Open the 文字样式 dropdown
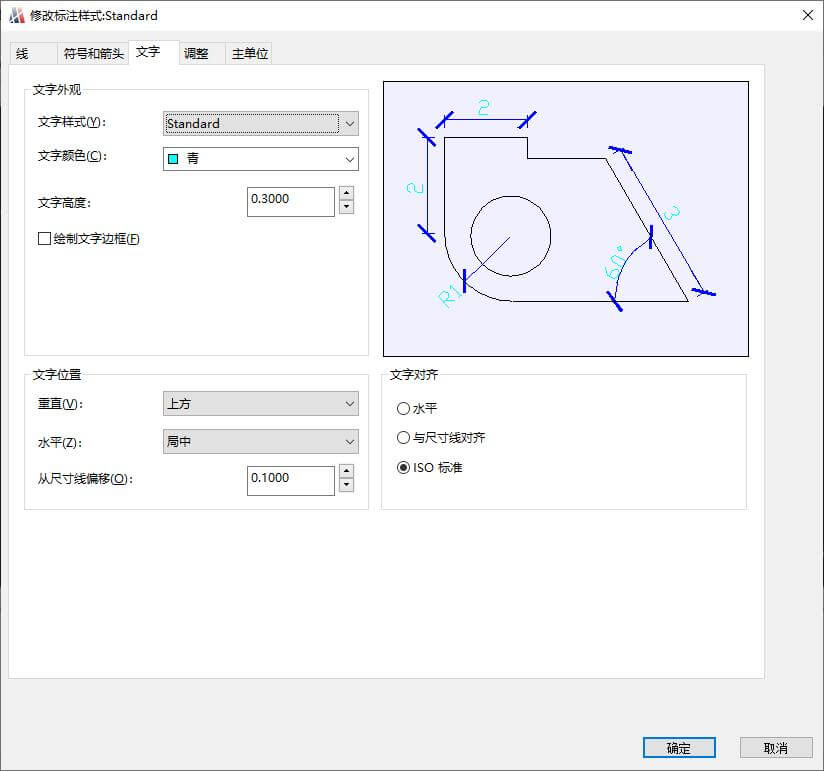 (x=349, y=123)
